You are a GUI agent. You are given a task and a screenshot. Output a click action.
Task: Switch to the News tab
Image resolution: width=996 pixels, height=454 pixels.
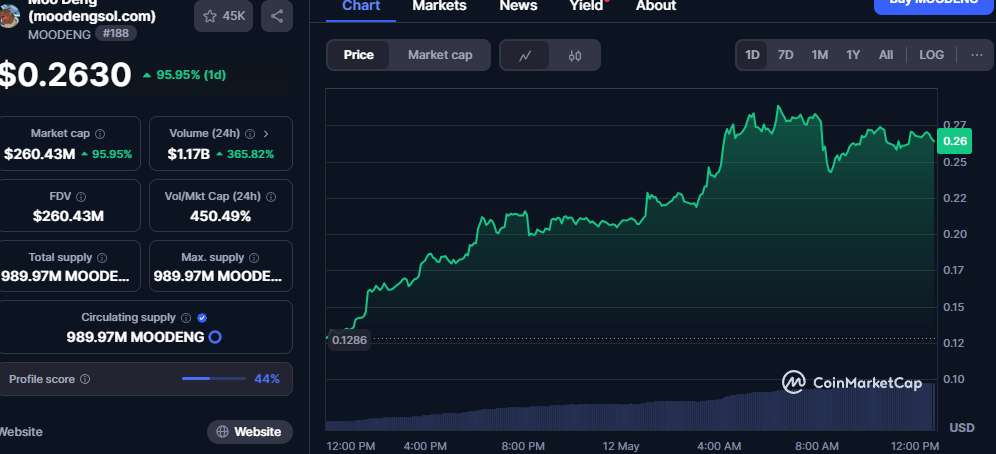(518, 6)
